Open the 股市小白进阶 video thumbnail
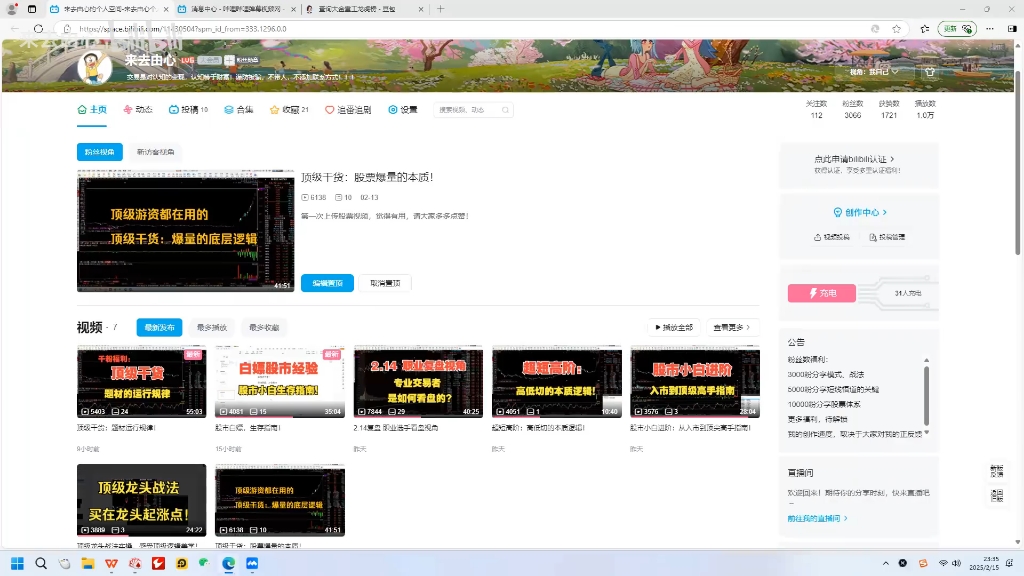 pyautogui.click(x=695, y=381)
